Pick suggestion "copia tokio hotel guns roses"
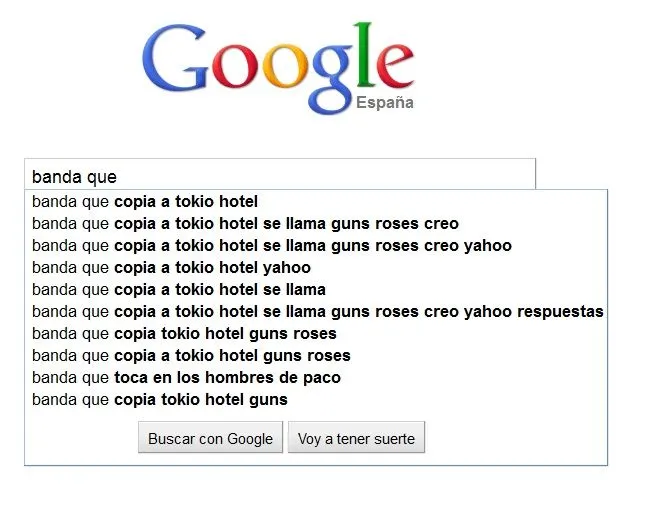 pos(184,334)
